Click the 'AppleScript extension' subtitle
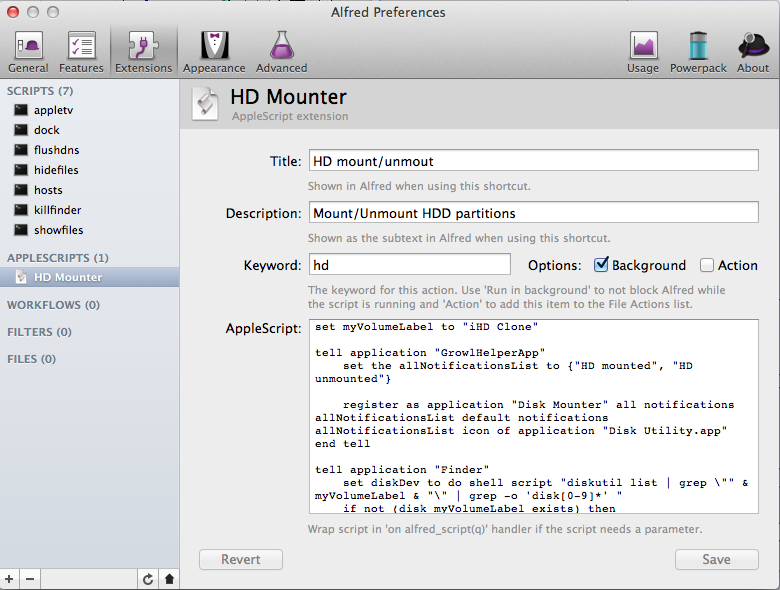 coord(290,116)
